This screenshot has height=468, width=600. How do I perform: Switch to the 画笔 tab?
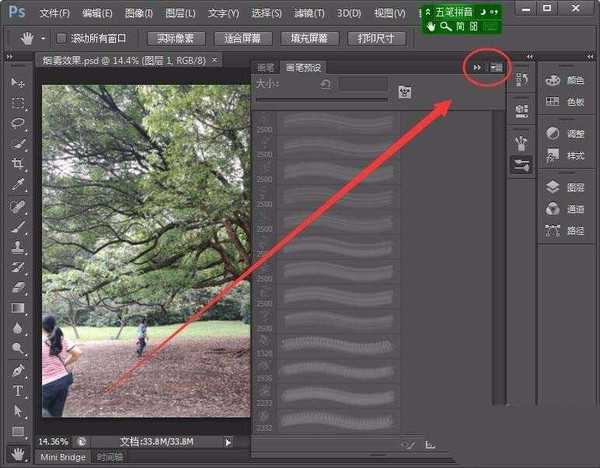(268, 67)
